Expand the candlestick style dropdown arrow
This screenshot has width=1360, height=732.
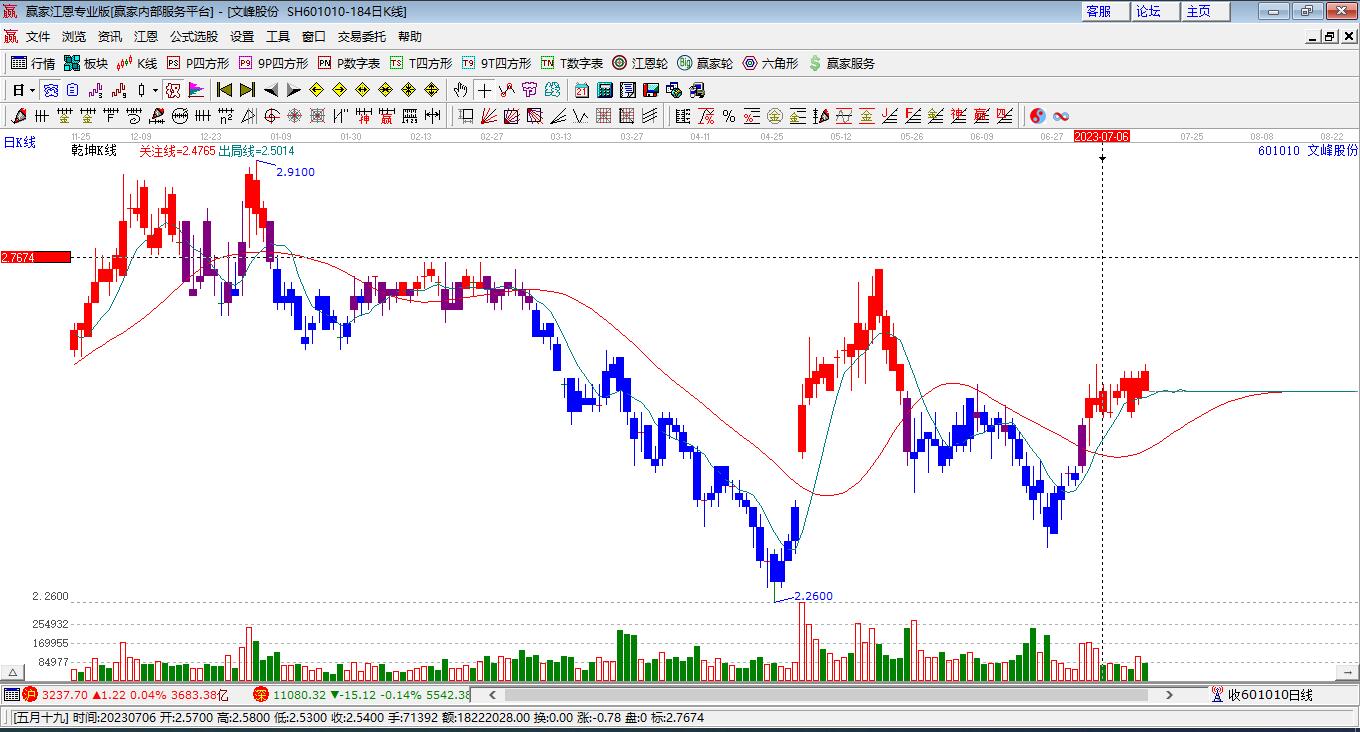point(156,90)
